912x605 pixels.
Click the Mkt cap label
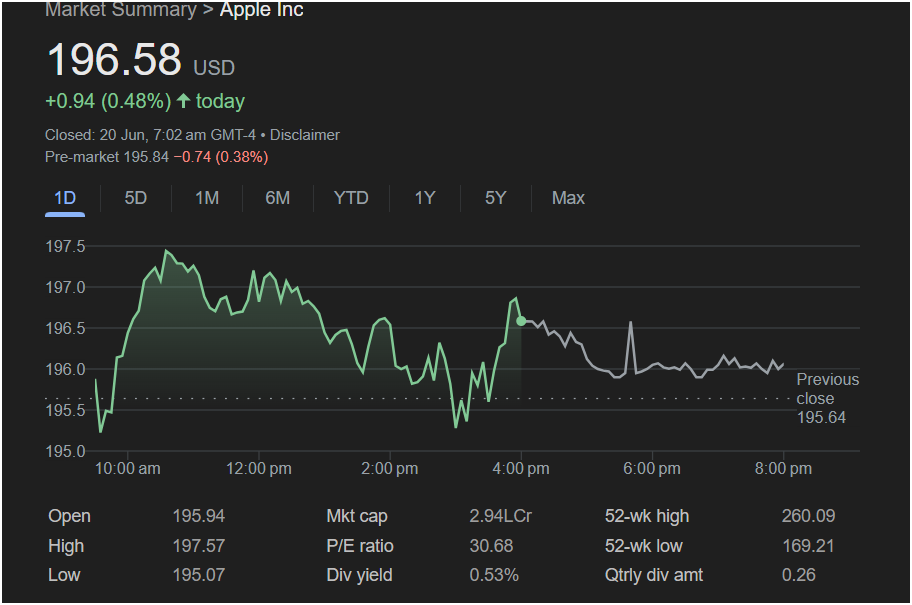click(x=357, y=516)
